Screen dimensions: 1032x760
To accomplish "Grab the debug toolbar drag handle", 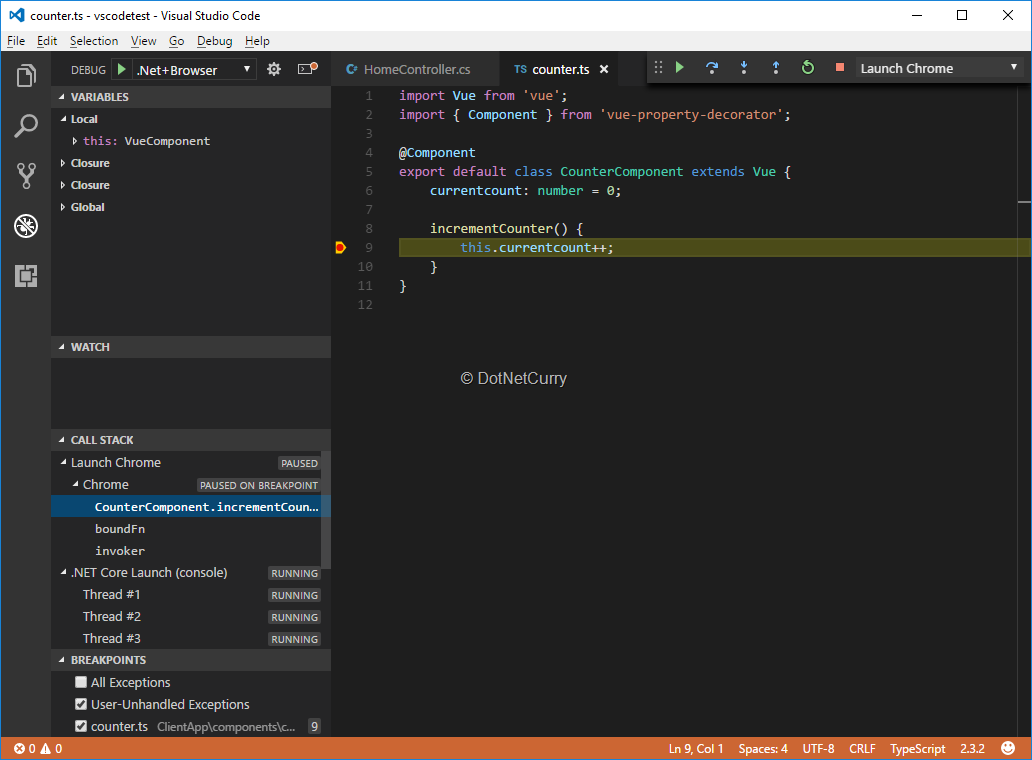I will (x=658, y=68).
